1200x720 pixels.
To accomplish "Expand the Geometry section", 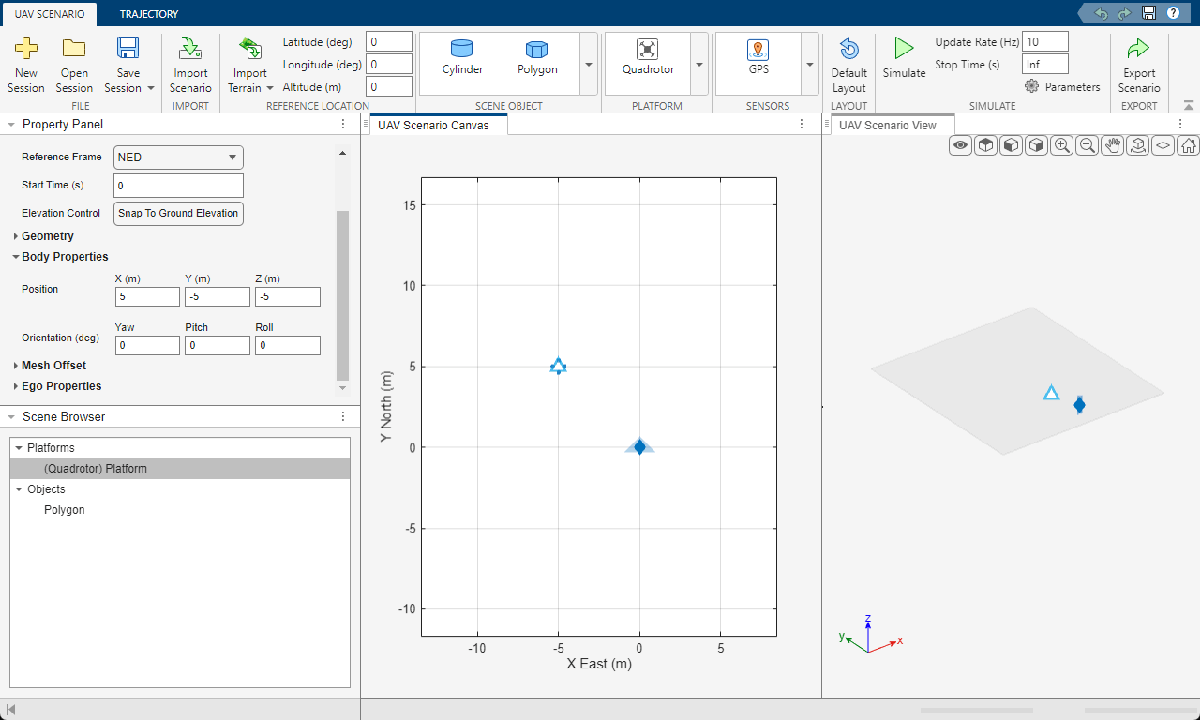I will [x=16, y=236].
